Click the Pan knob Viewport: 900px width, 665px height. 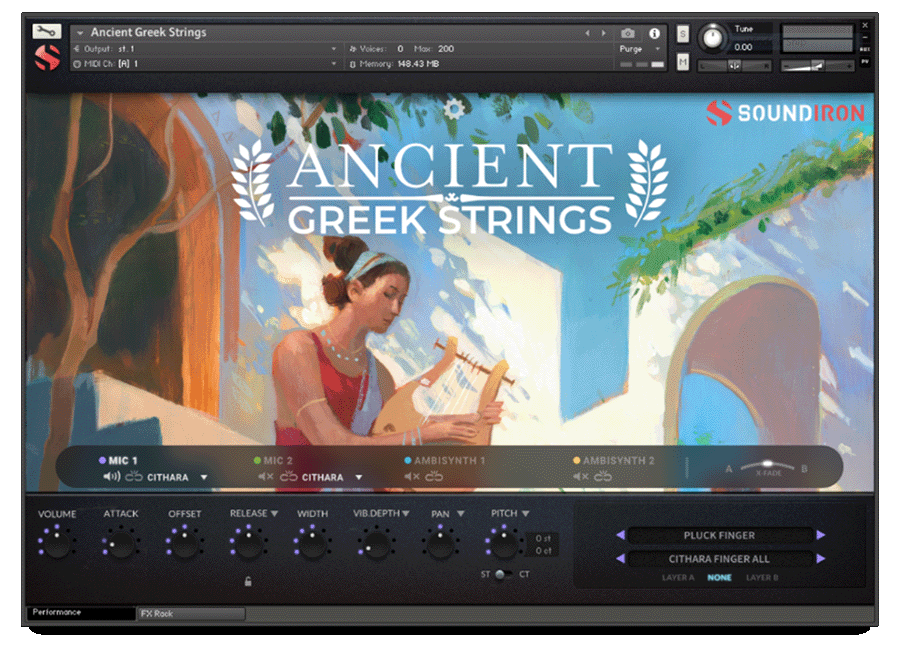[x=441, y=543]
